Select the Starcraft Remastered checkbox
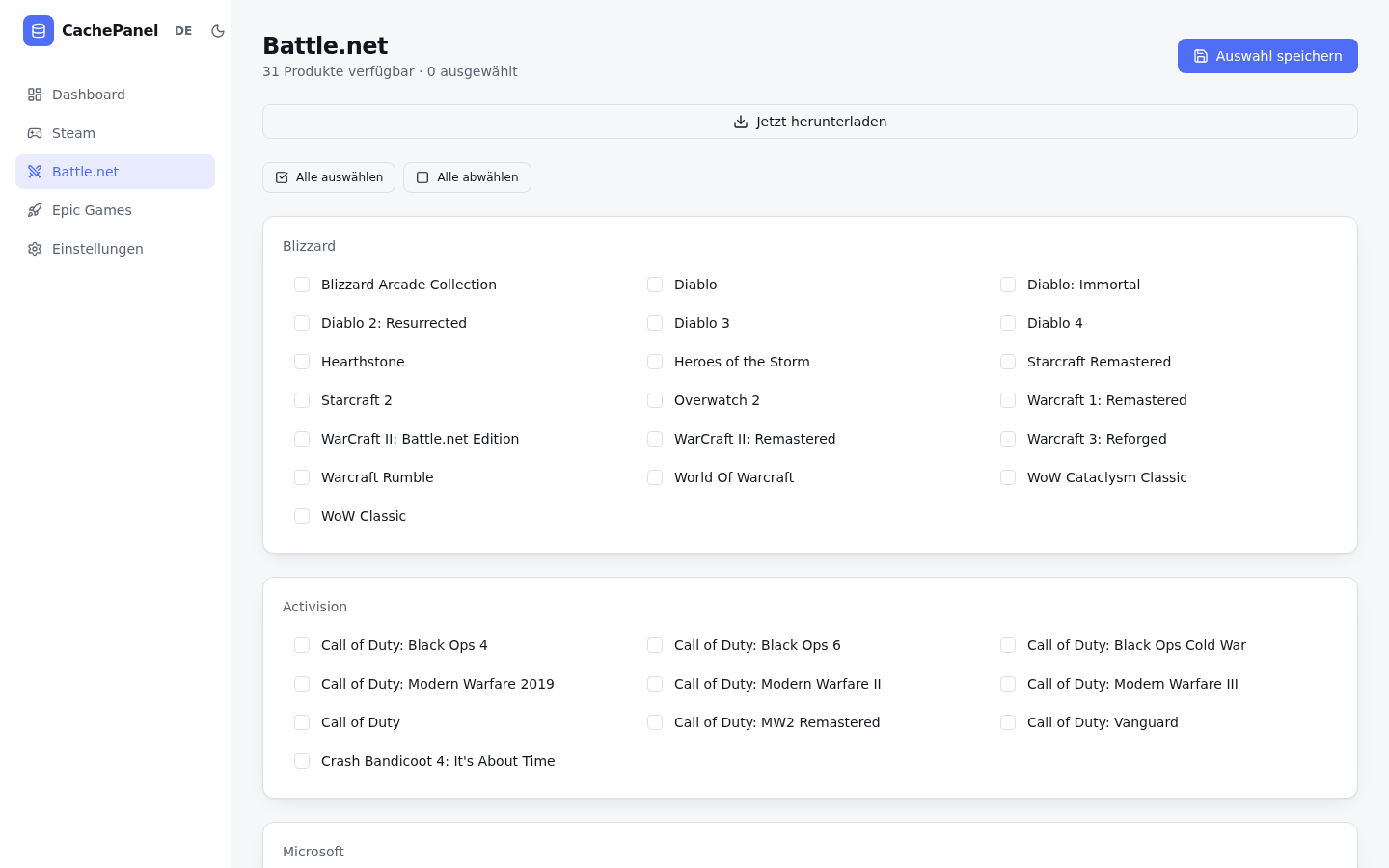This screenshot has width=1389, height=868. (1008, 362)
